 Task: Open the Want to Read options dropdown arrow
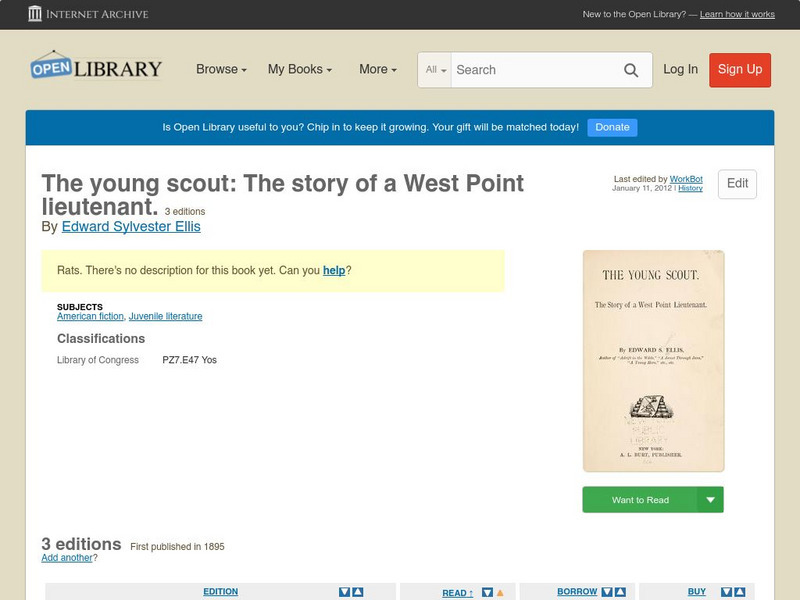click(x=710, y=499)
